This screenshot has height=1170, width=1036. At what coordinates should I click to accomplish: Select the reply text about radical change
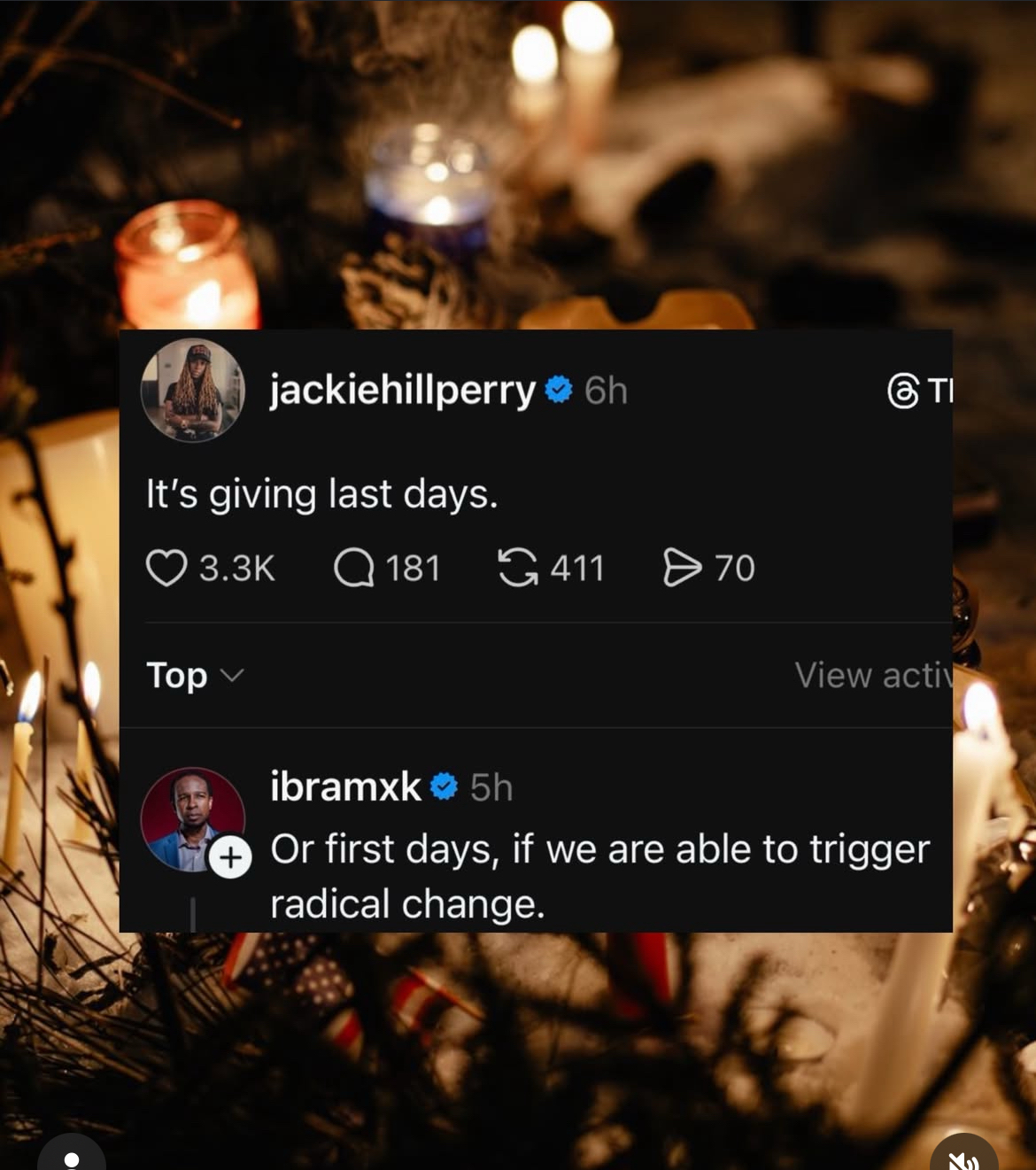pos(599,877)
